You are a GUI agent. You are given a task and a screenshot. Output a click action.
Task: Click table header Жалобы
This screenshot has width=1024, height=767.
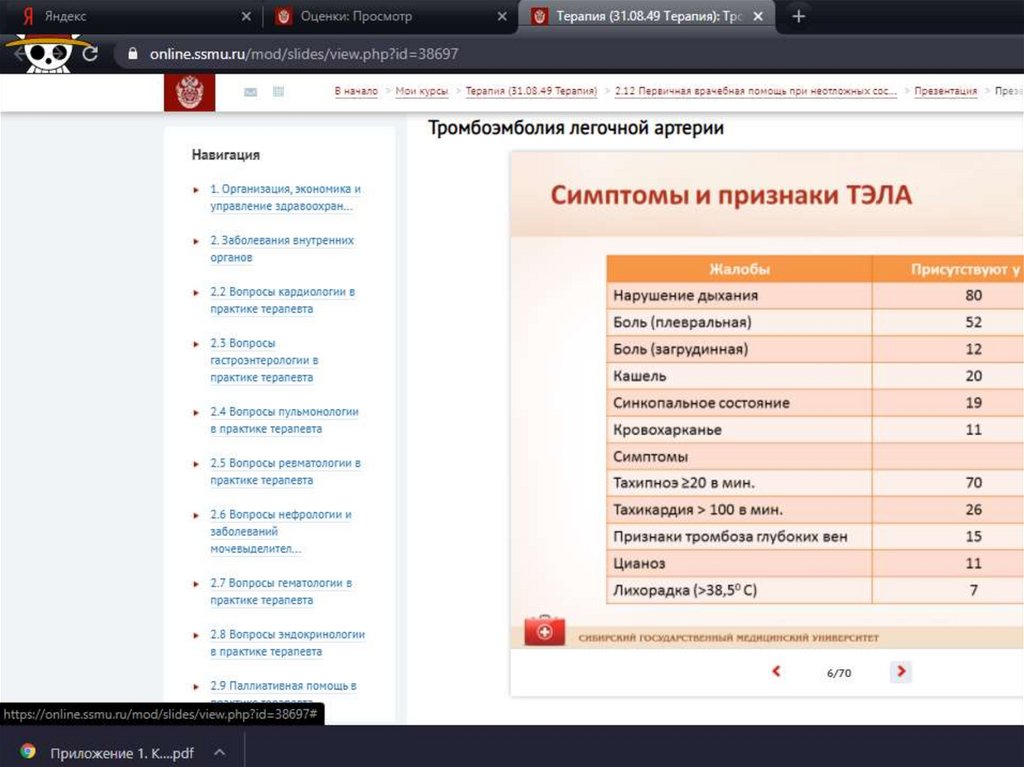(x=739, y=269)
